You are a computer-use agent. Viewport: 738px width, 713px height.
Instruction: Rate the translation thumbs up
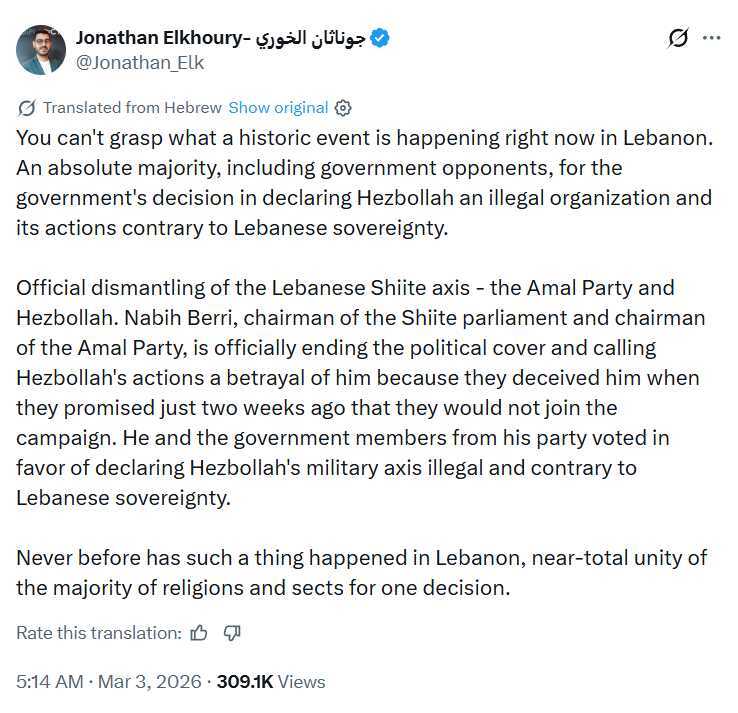[x=199, y=632]
